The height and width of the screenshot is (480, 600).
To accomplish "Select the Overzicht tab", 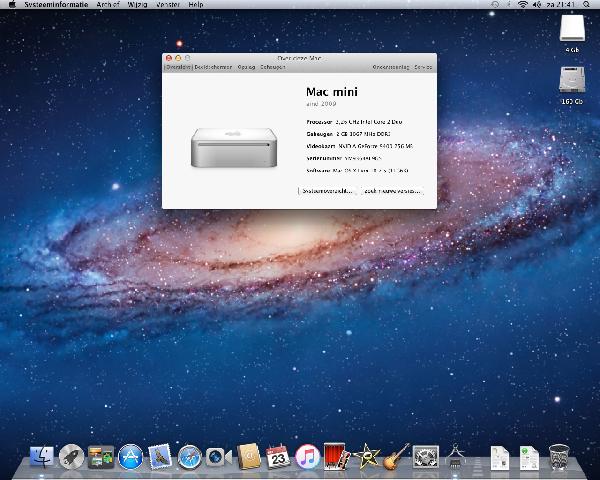I will [x=178, y=67].
